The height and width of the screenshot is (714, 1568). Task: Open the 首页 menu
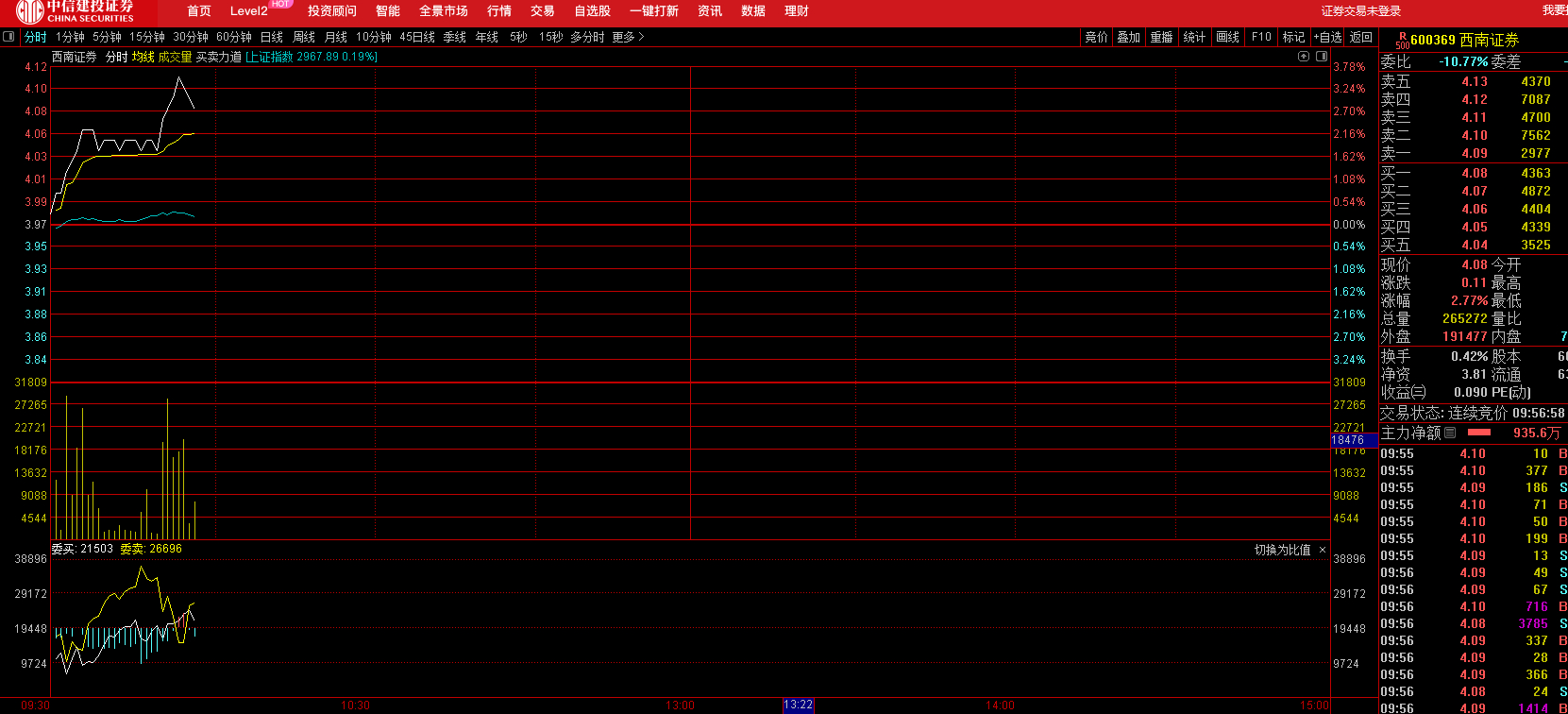click(199, 11)
